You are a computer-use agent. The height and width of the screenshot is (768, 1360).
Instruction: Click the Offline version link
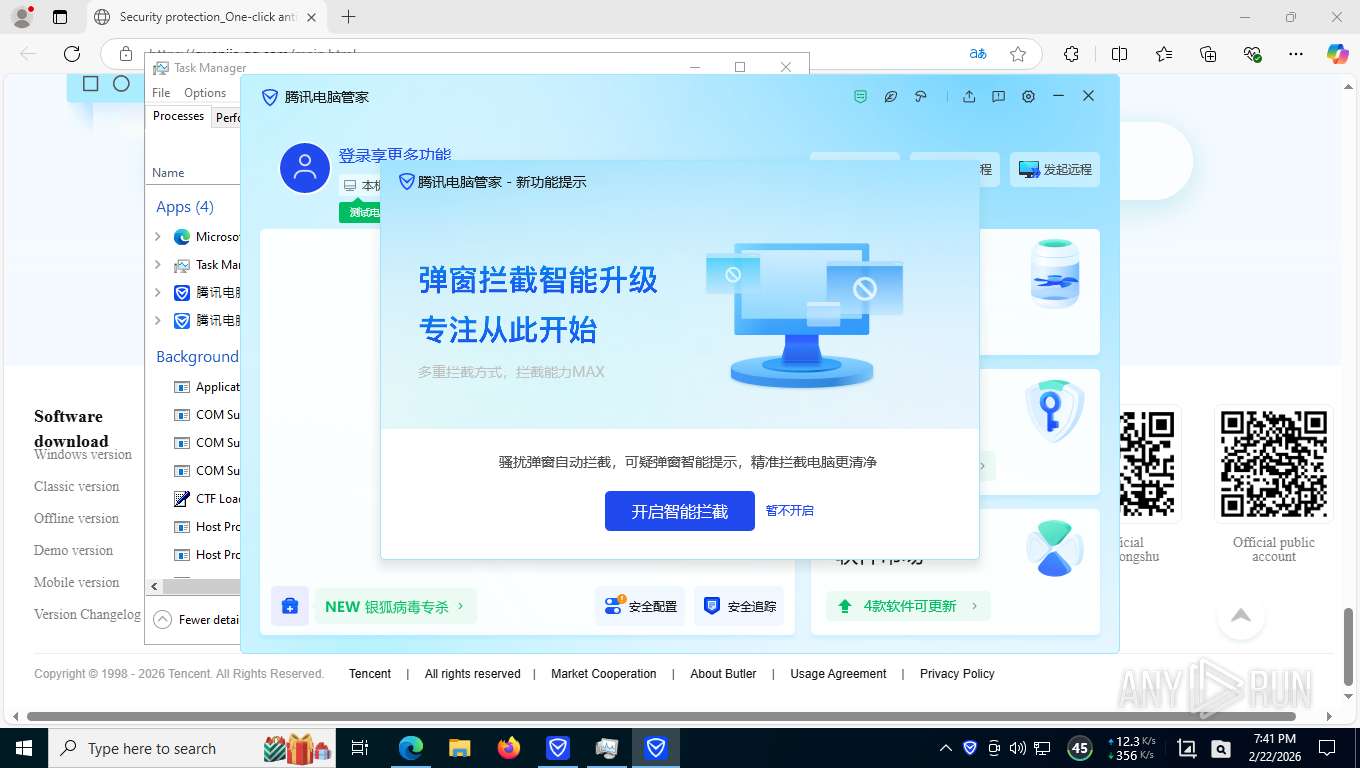pyautogui.click(x=77, y=518)
